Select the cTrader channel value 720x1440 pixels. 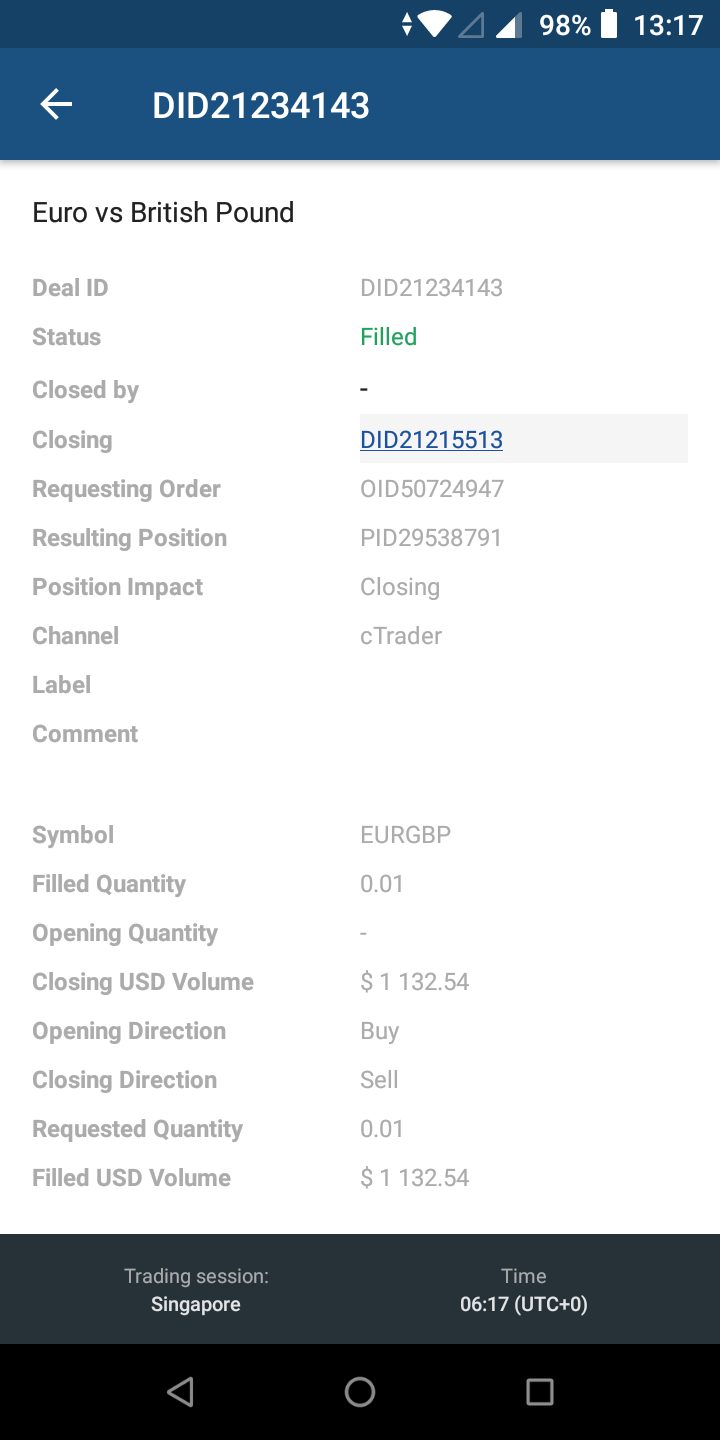(400, 636)
